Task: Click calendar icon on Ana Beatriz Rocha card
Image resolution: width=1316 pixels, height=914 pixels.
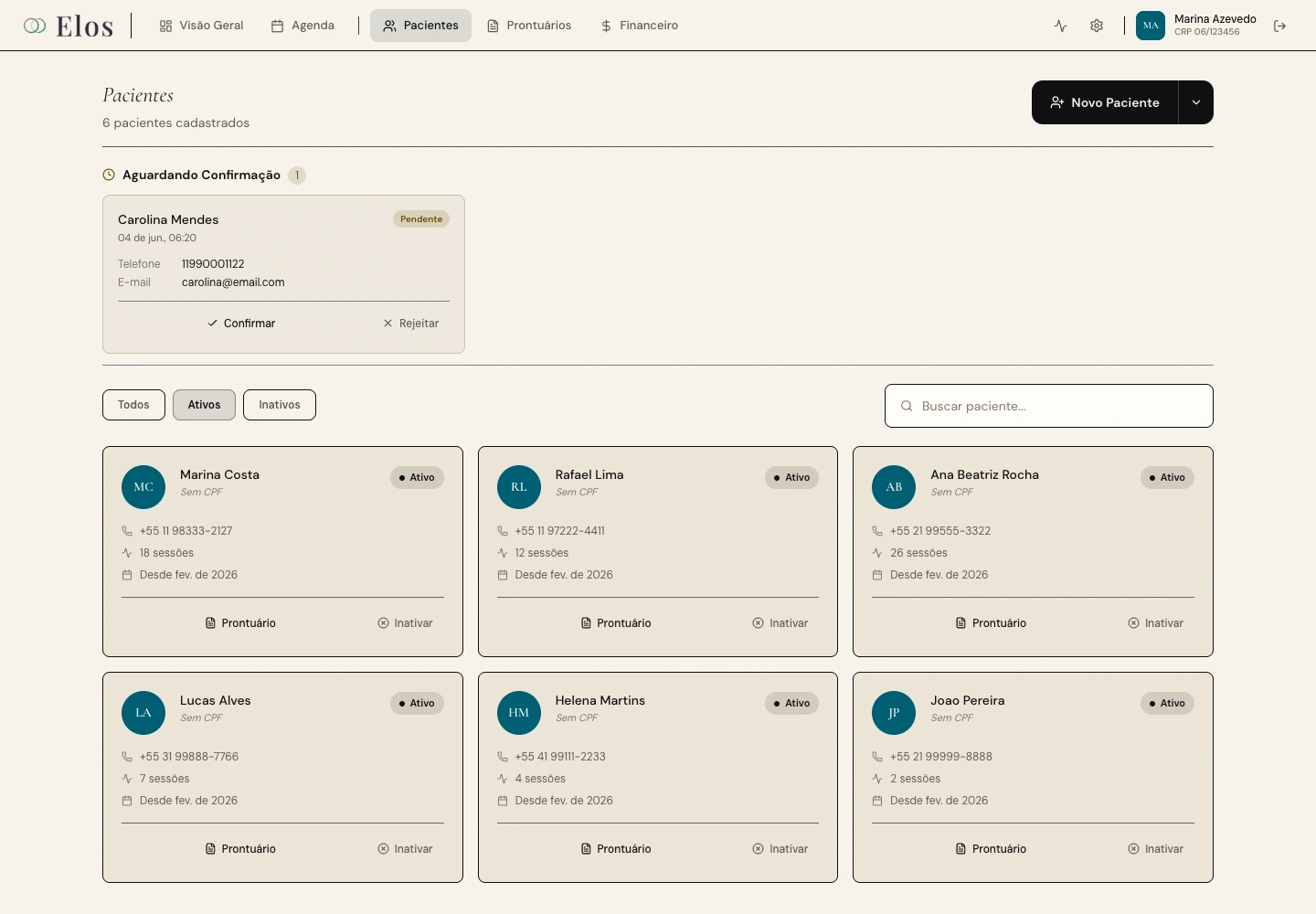Action: pyautogui.click(x=877, y=575)
